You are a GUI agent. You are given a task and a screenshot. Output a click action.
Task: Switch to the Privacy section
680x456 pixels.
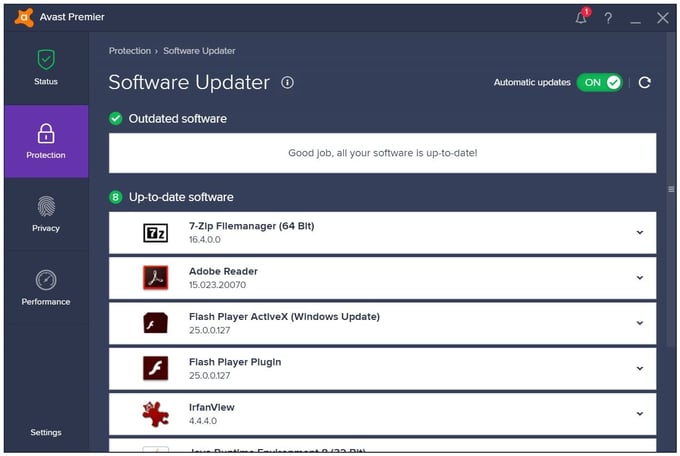(46, 214)
